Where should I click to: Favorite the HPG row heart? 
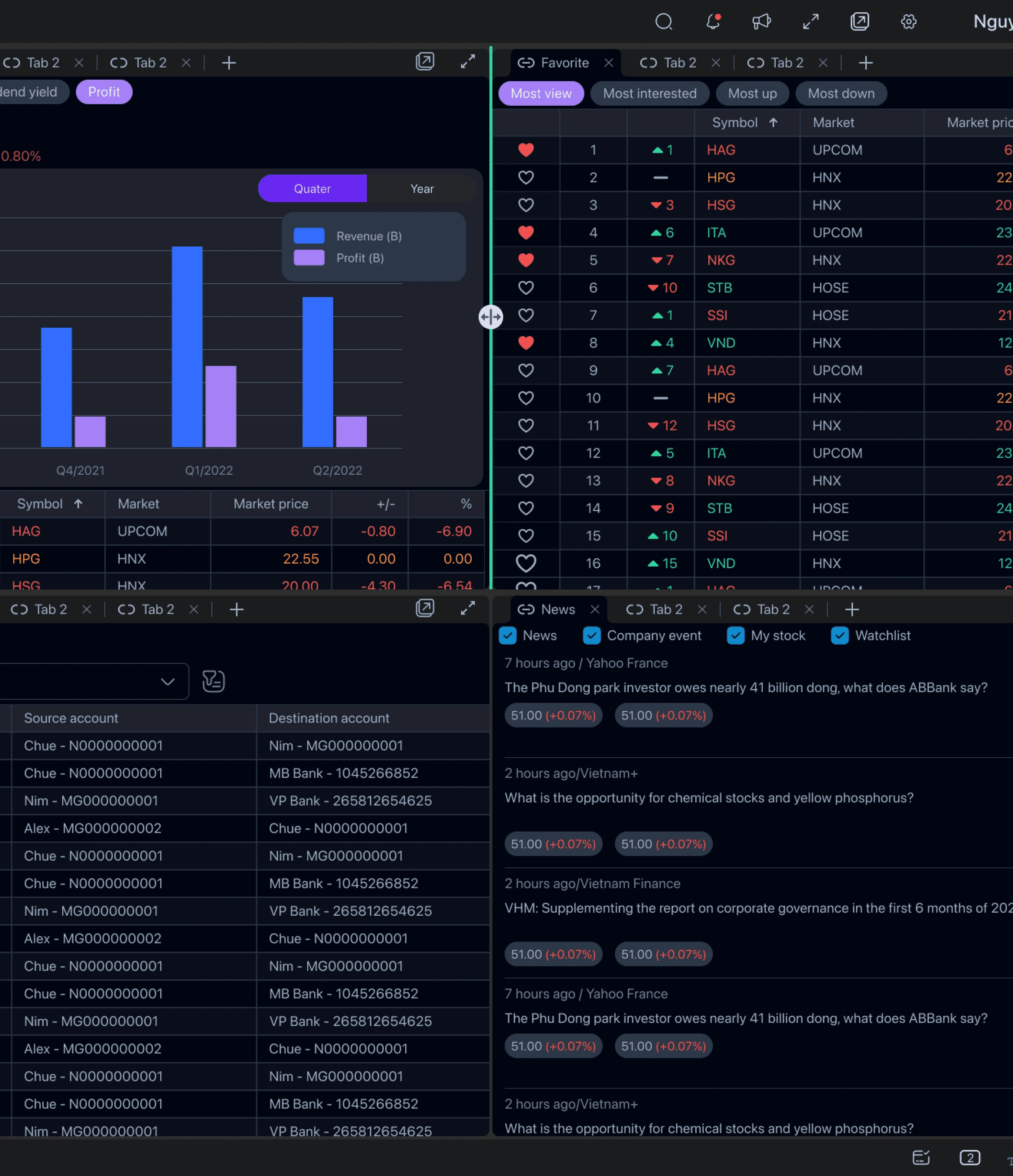point(525,178)
